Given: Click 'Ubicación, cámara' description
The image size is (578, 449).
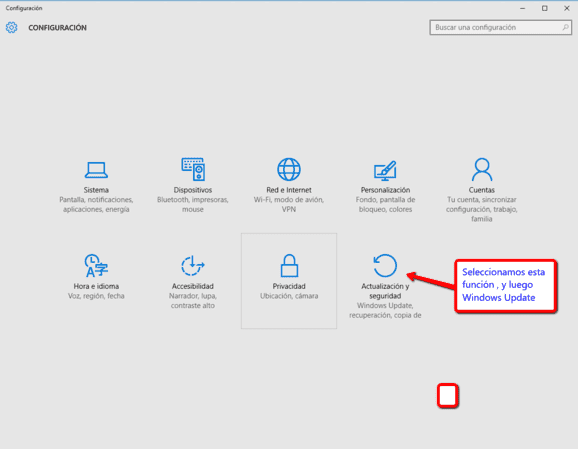Looking at the screenshot, I should coord(289,296).
